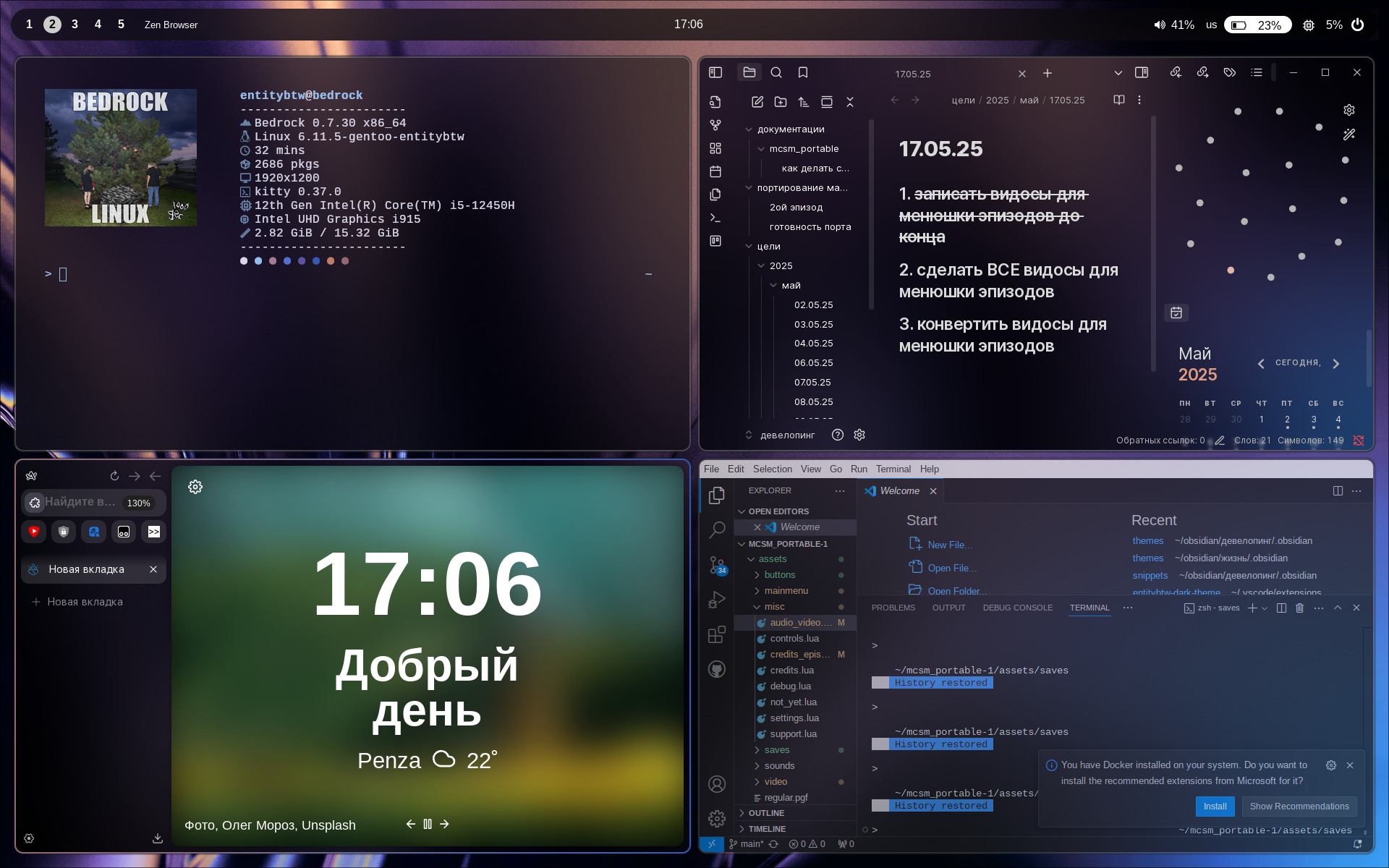The image size is (1389, 868).
Task: Open Obsidian graph view icon
Action: click(x=715, y=125)
